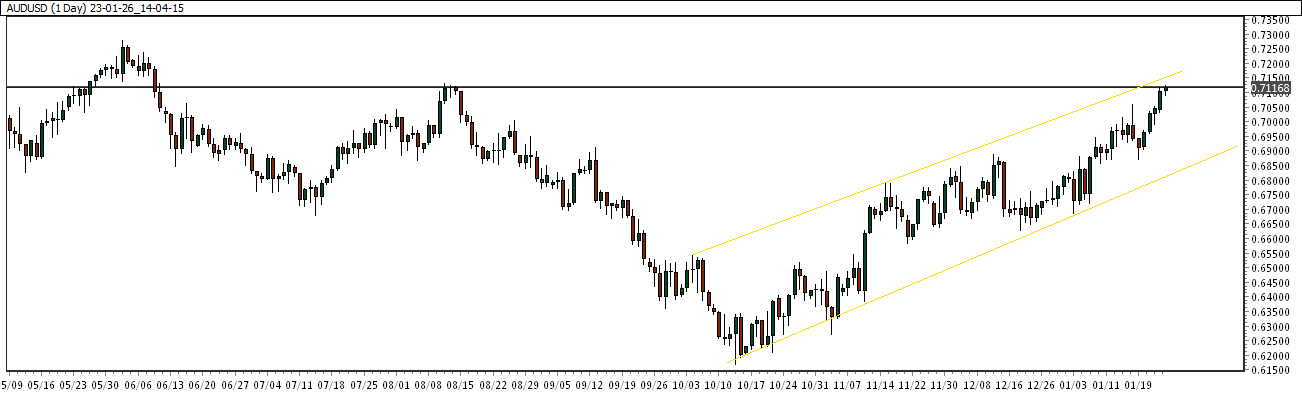Click the 01/03 date axis label
The height and width of the screenshot is (411, 1302).
(x=1074, y=384)
